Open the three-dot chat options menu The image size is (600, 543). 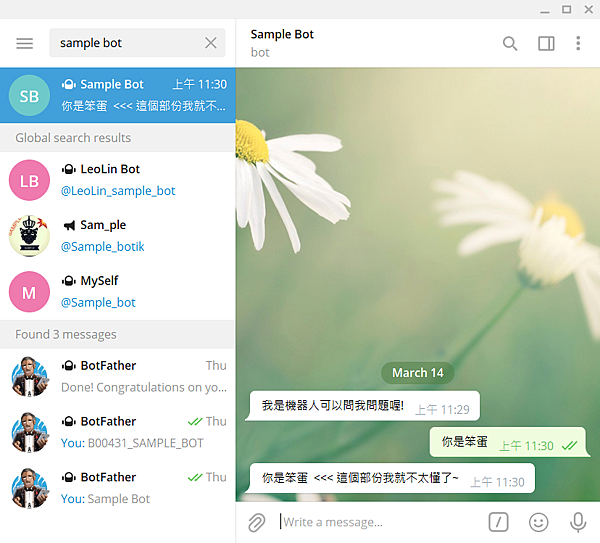tap(578, 43)
